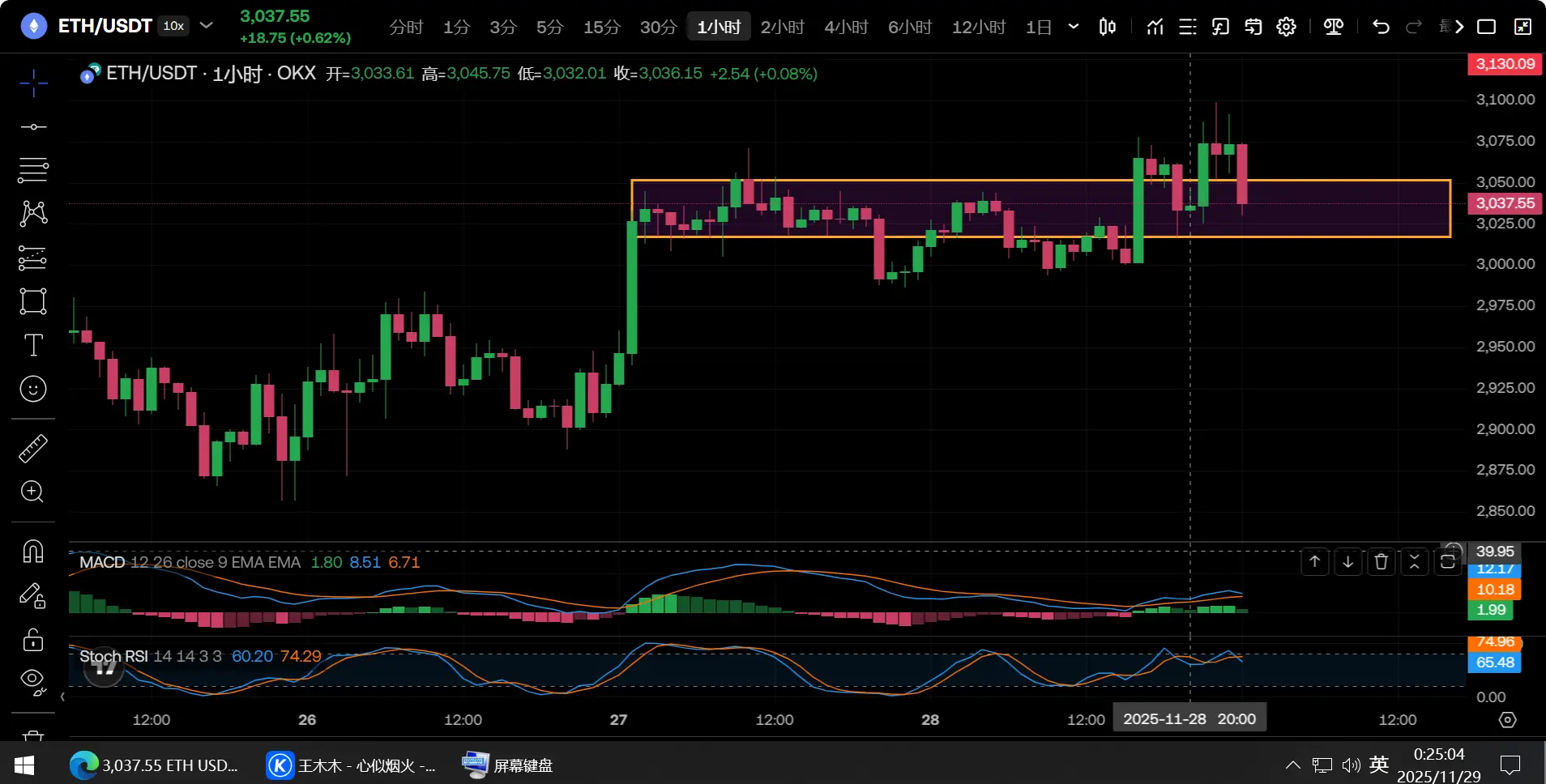The height and width of the screenshot is (784, 1546).
Task: Switch to the 分时 timeframe
Action: (x=406, y=28)
